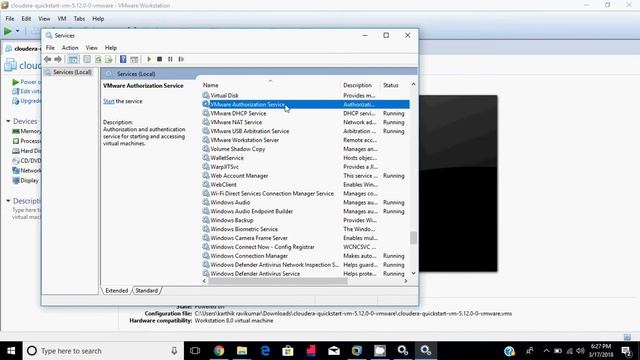This screenshot has width=640, height=360.
Task: Select Windows Biometric Service row
Action: pyautogui.click(x=305, y=229)
